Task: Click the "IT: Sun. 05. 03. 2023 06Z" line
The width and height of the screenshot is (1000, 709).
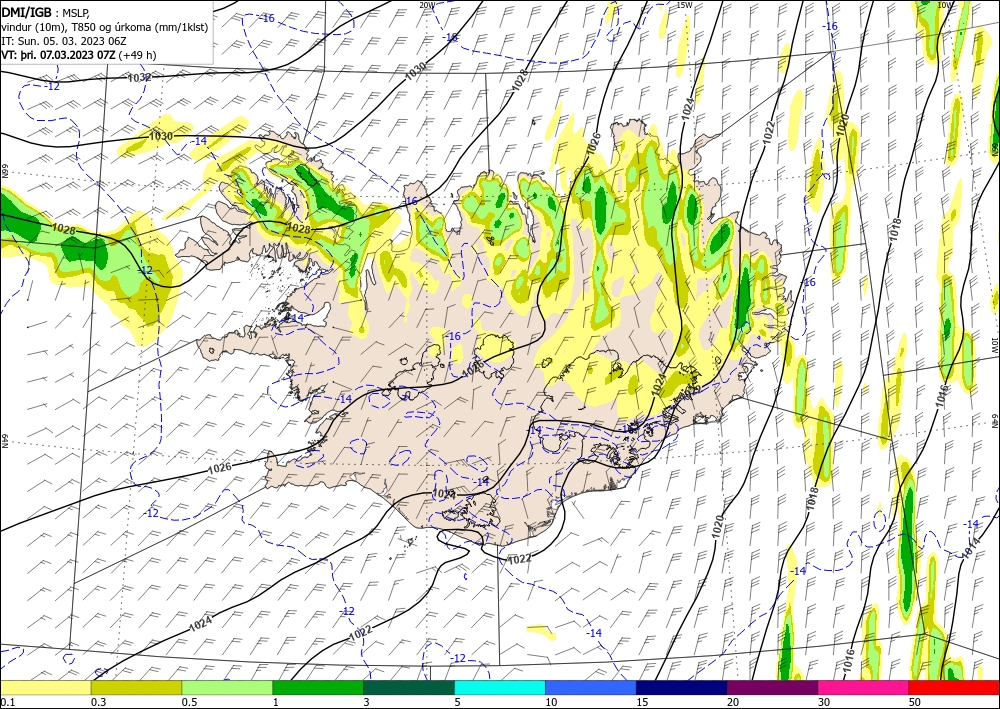Action: tap(64, 41)
